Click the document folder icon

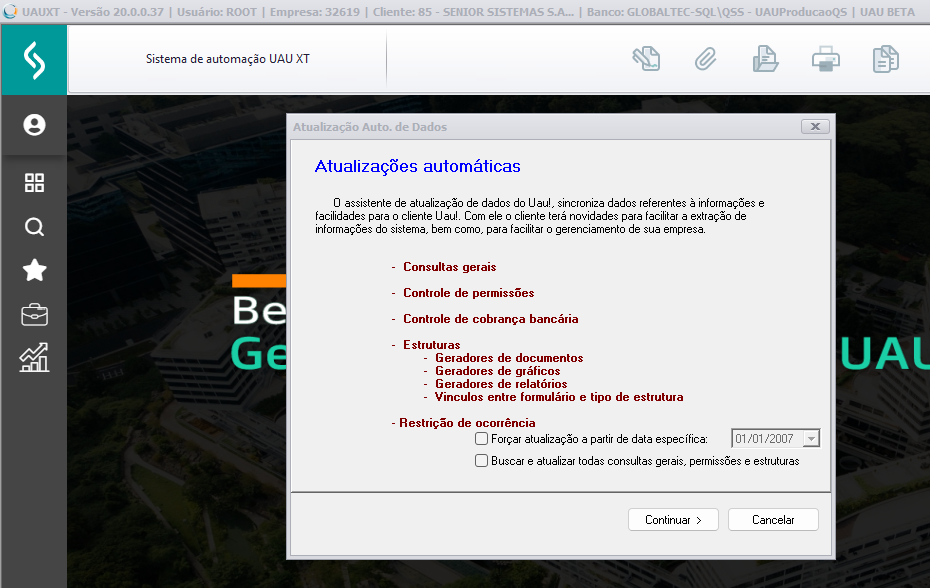pyautogui.click(x=765, y=59)
